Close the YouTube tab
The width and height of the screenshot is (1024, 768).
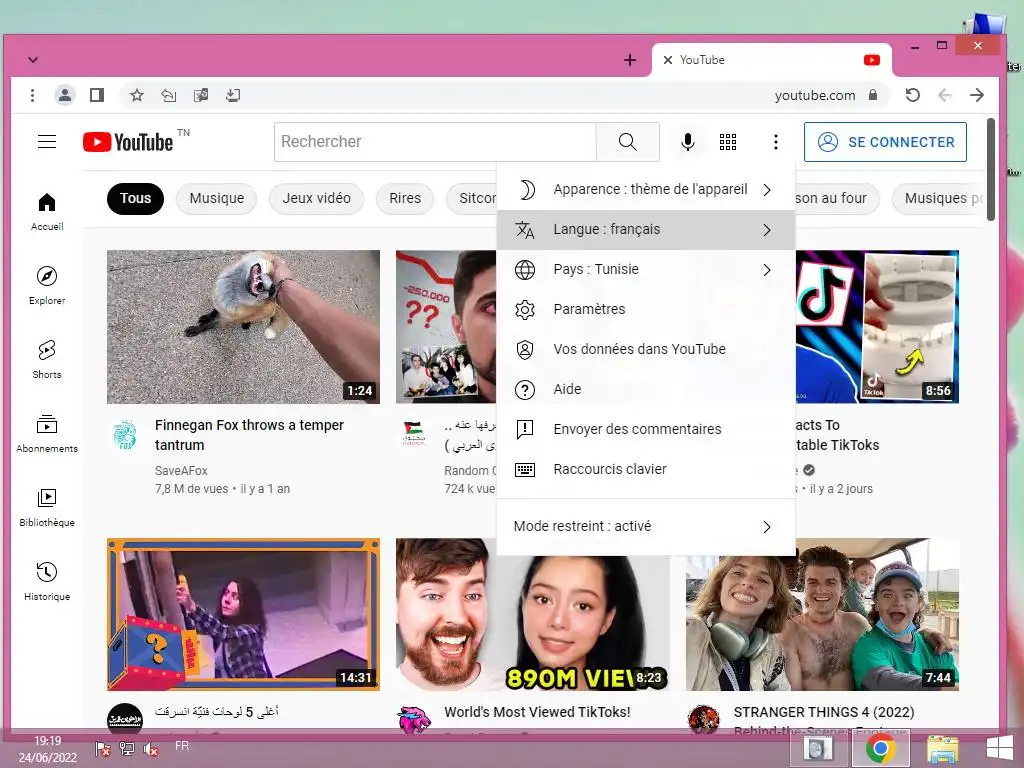coord(667,60)
